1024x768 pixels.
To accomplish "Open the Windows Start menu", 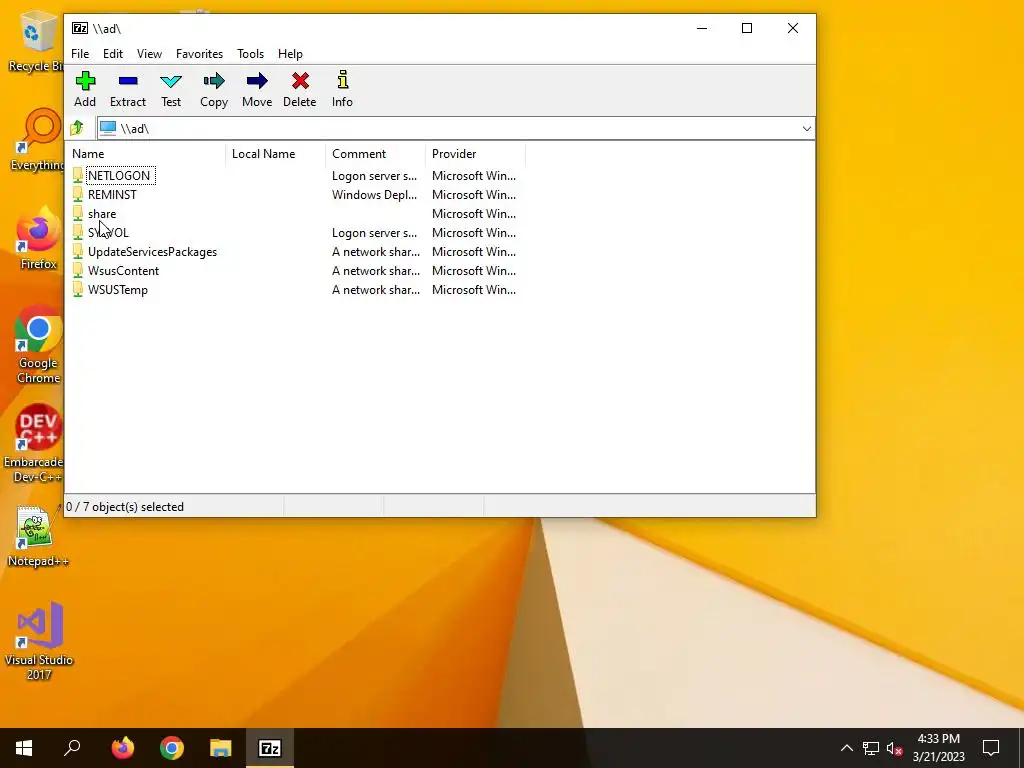I will click(24, 748).
